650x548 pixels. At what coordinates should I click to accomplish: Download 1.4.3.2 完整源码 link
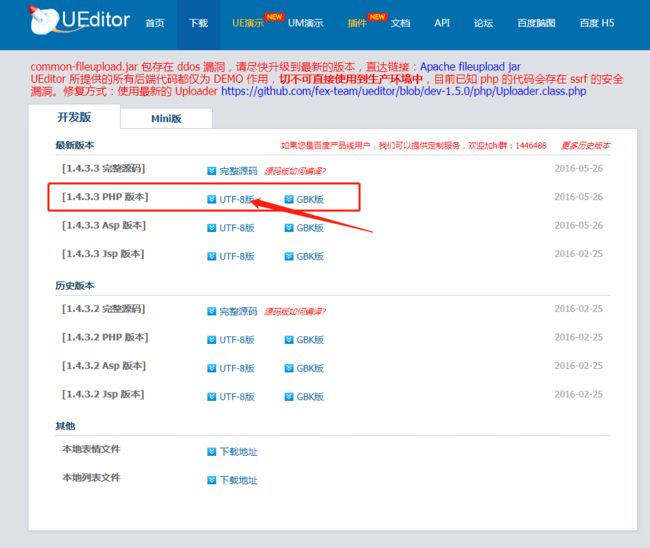(238, 311)
